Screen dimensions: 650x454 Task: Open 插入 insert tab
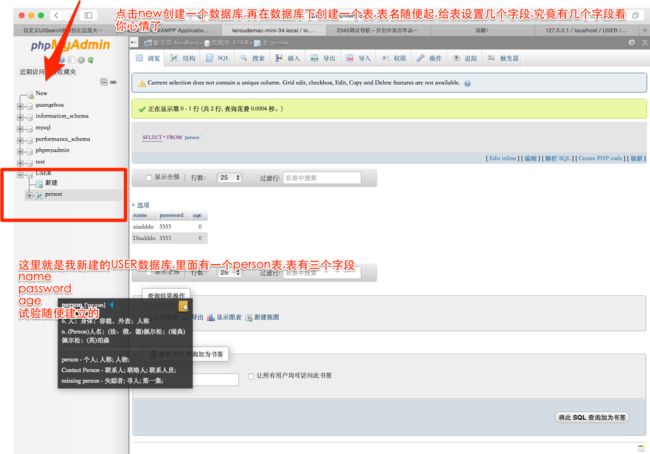(x=287, y=58)
